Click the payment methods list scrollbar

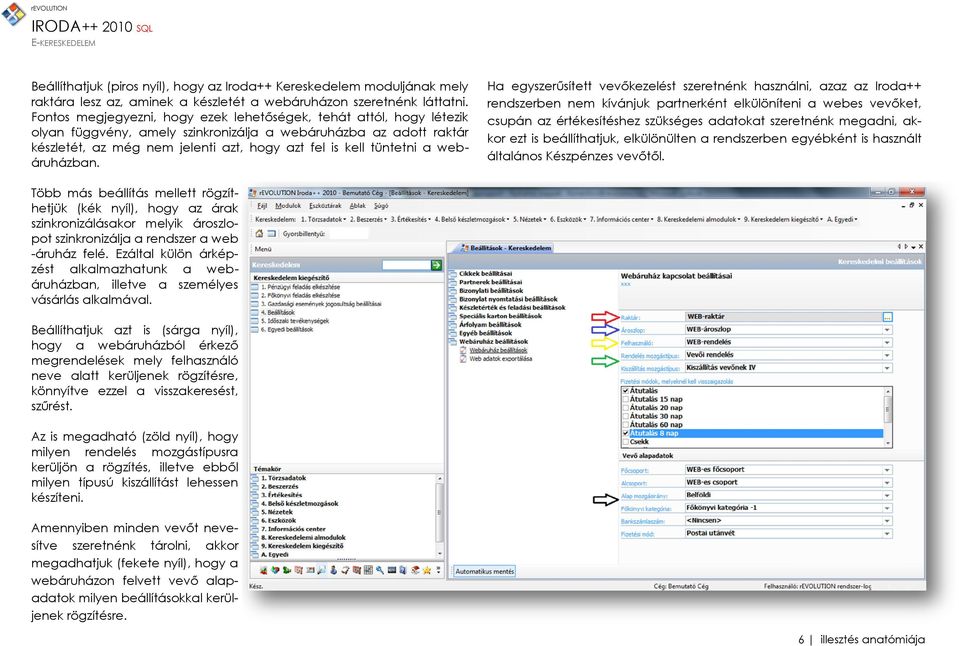pos(887,416)
